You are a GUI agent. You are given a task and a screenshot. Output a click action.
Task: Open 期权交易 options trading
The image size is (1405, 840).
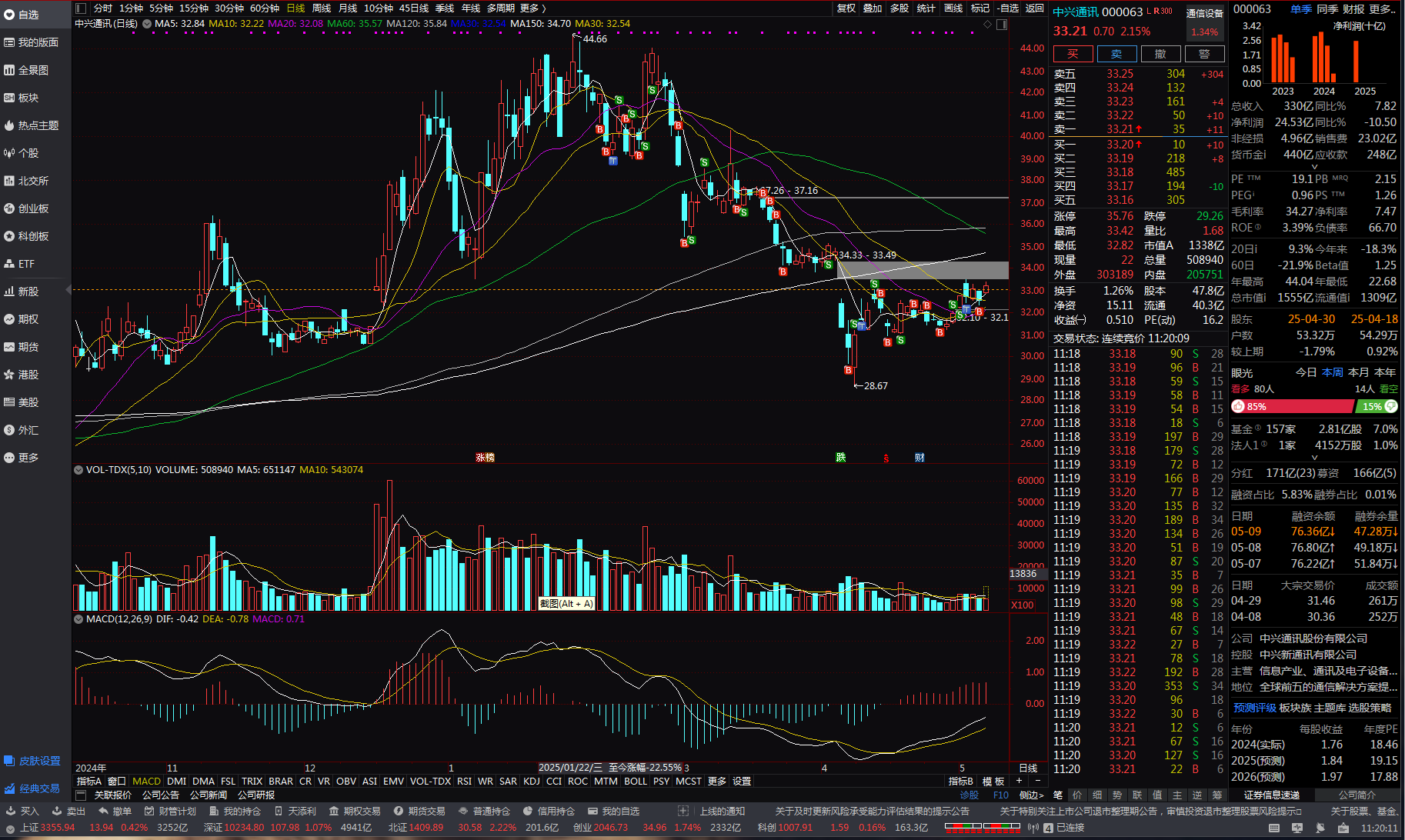(x=355, y=811)
